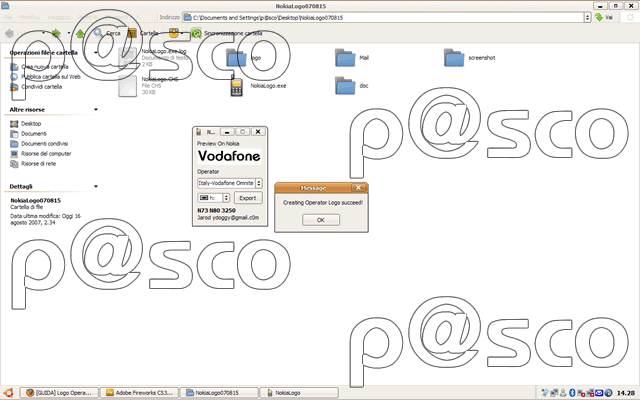
Task: Select the logo folder icon
Action: (236, 58)
